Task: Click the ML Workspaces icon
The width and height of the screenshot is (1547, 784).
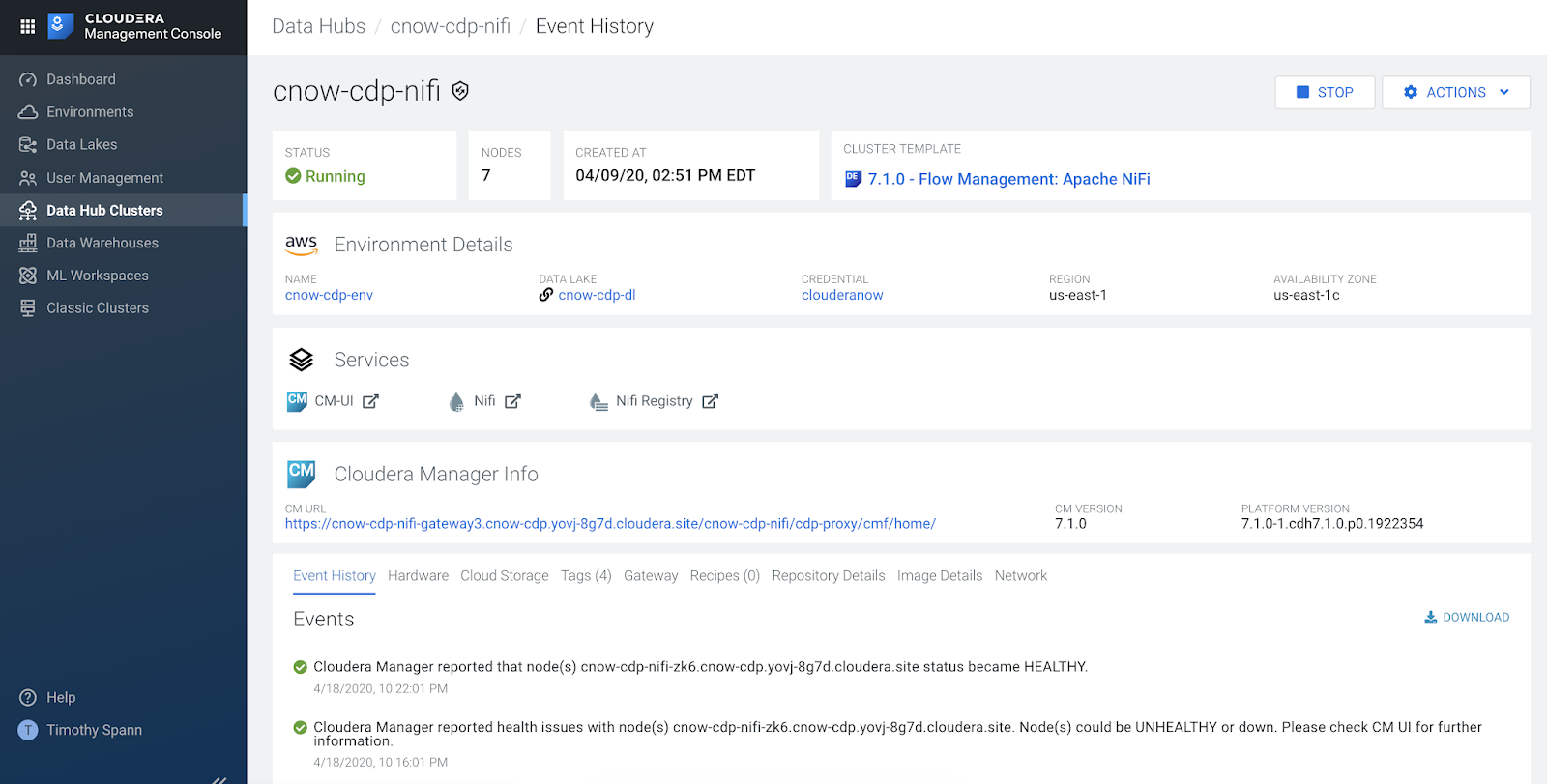Action: point(28,276)
